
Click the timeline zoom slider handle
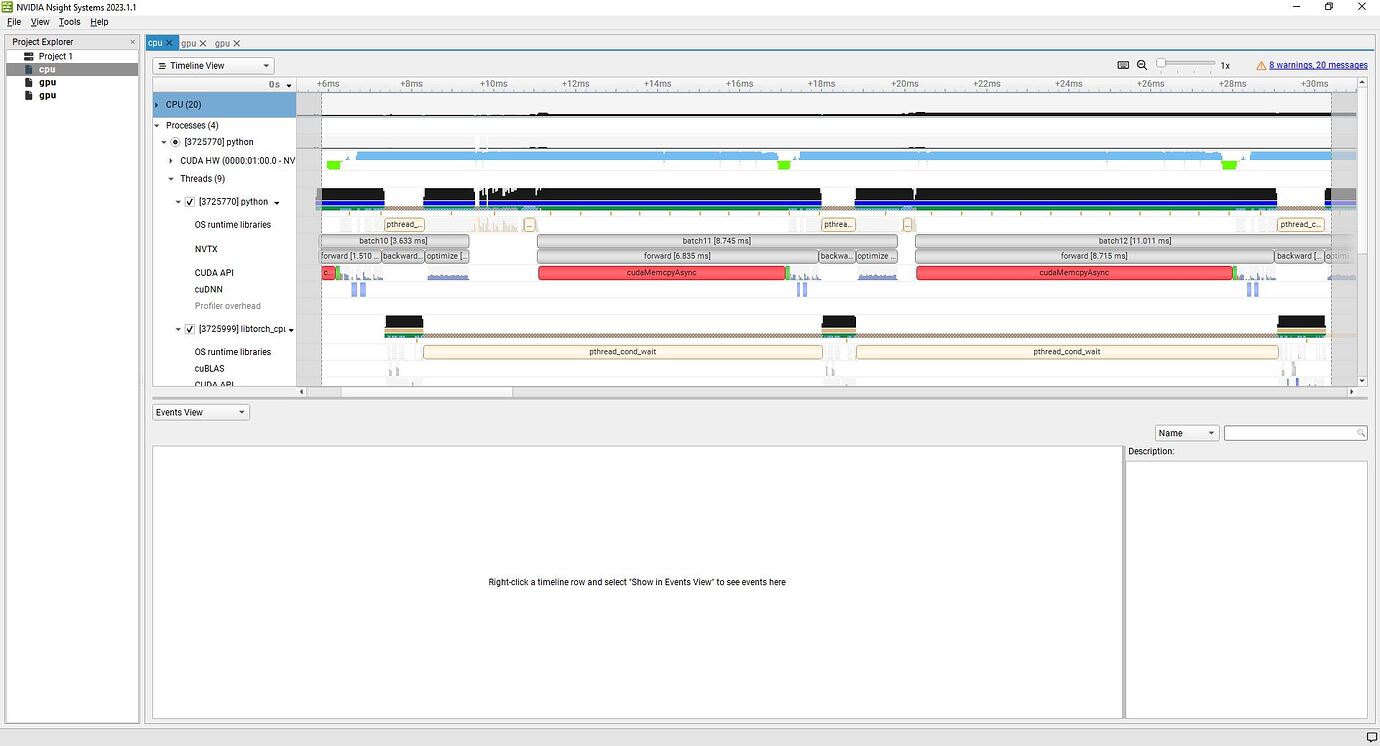coord(1161,64)
